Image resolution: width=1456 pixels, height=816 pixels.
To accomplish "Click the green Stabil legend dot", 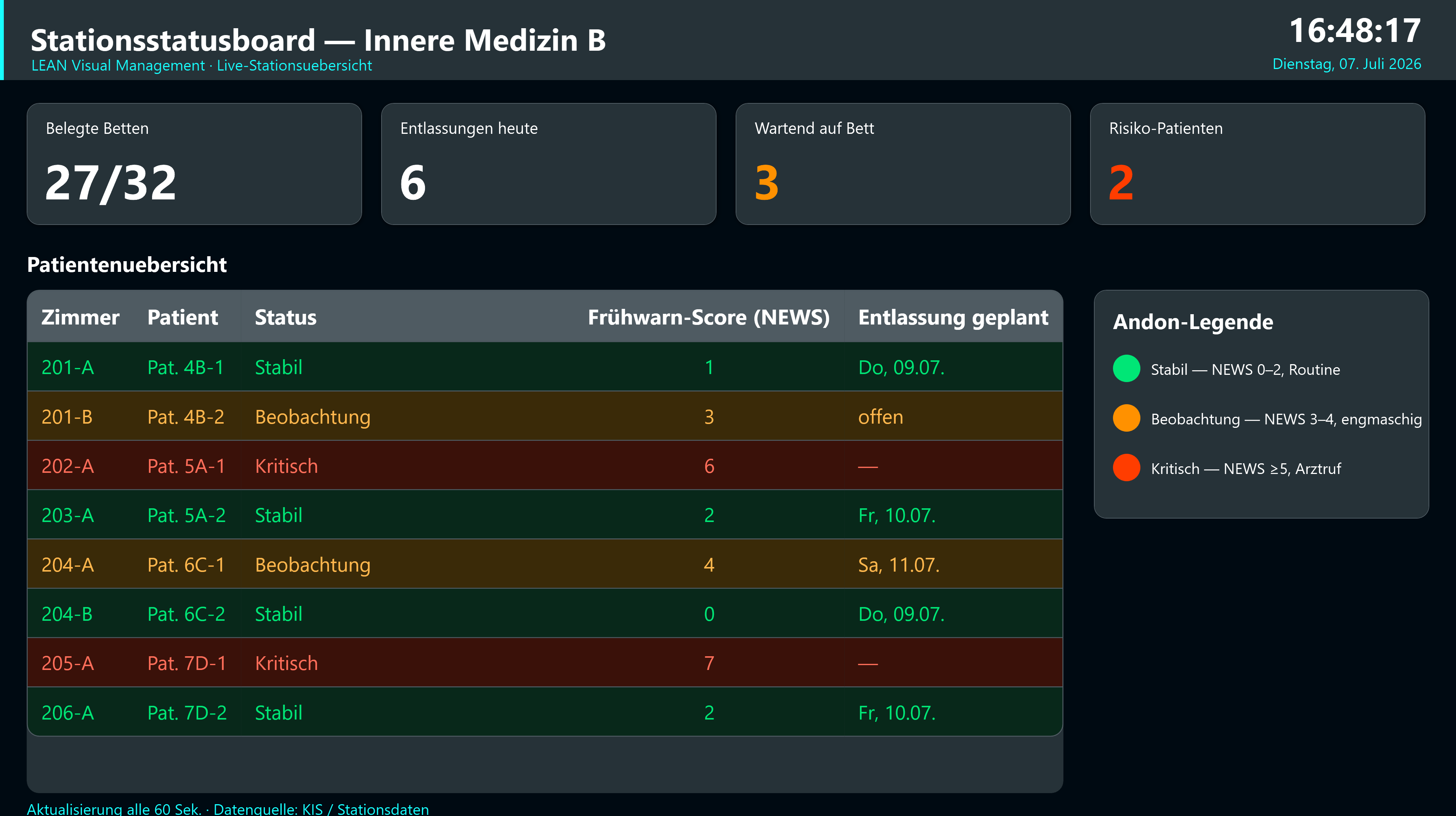I will 1126,369.
